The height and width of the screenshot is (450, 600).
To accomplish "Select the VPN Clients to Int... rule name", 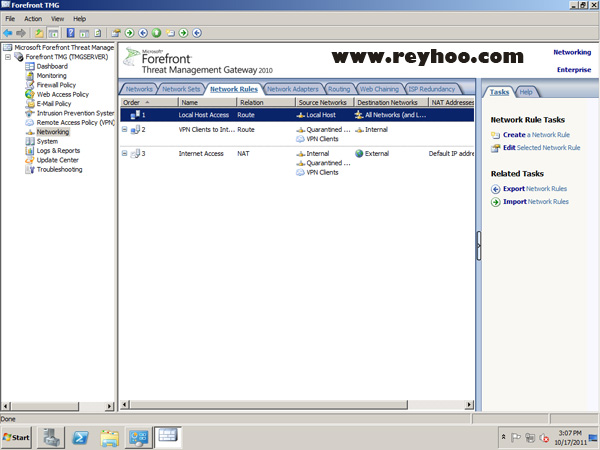I will tap(207, 130).
